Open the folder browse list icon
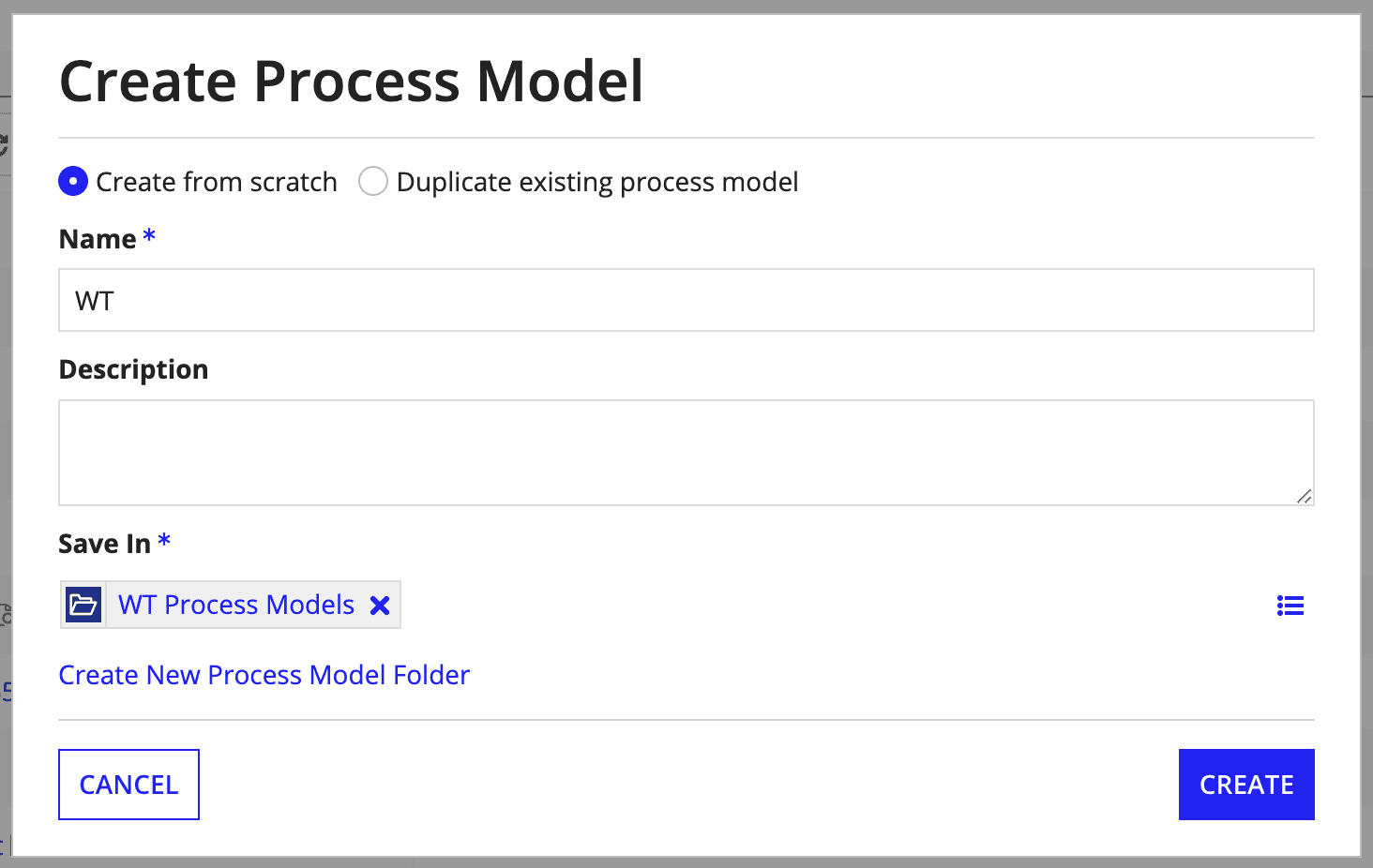 coord(1290,606)
